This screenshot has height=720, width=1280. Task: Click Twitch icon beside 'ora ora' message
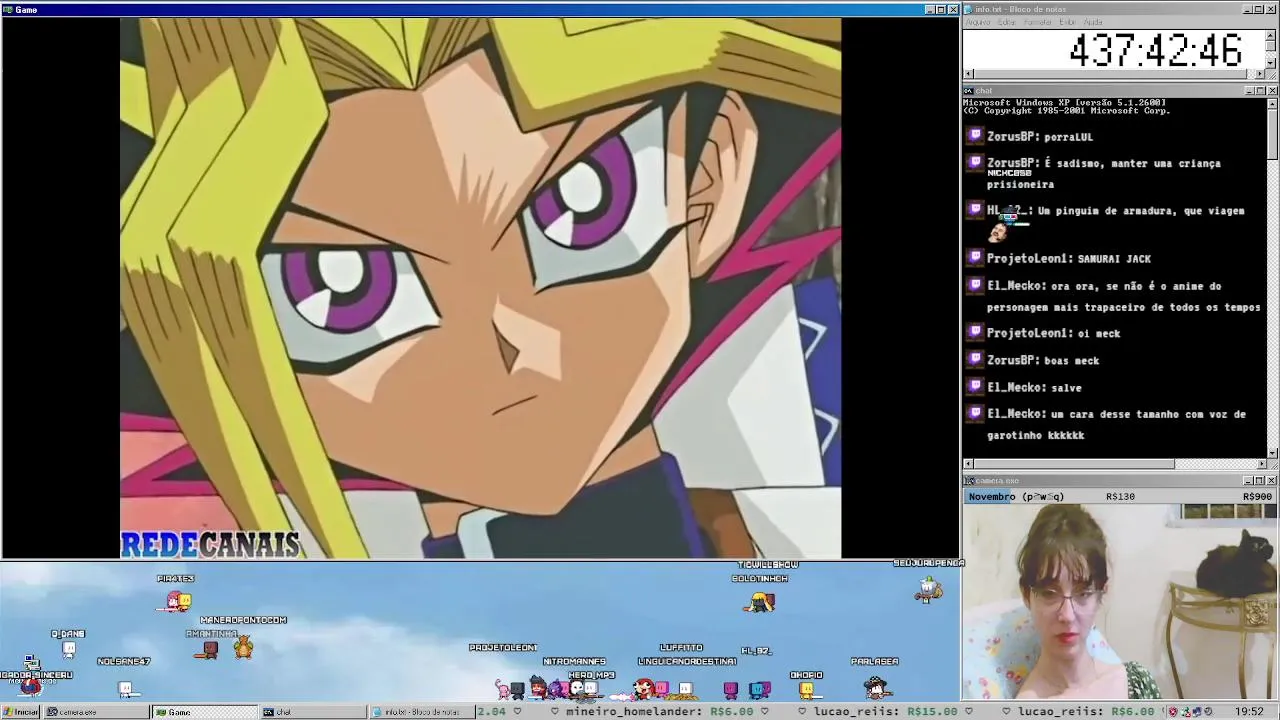[x=976, y=285]
